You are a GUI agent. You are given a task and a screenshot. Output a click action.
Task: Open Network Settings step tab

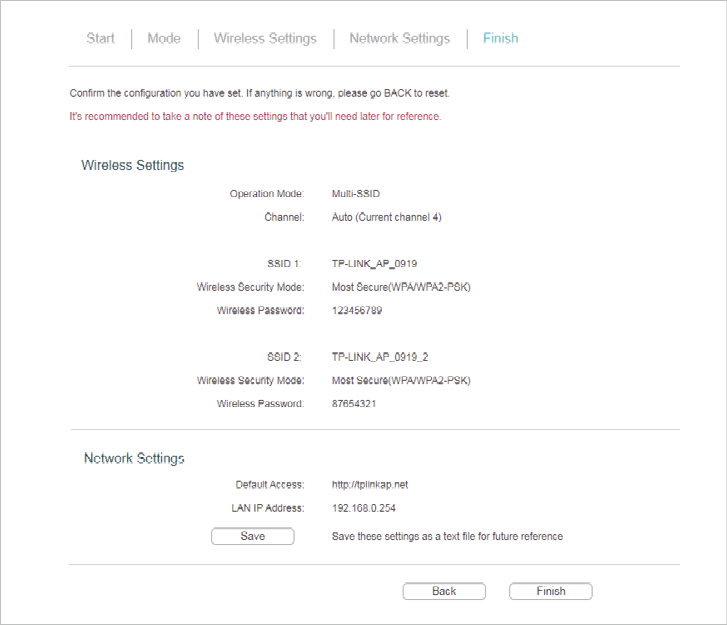tap(399, 38)
